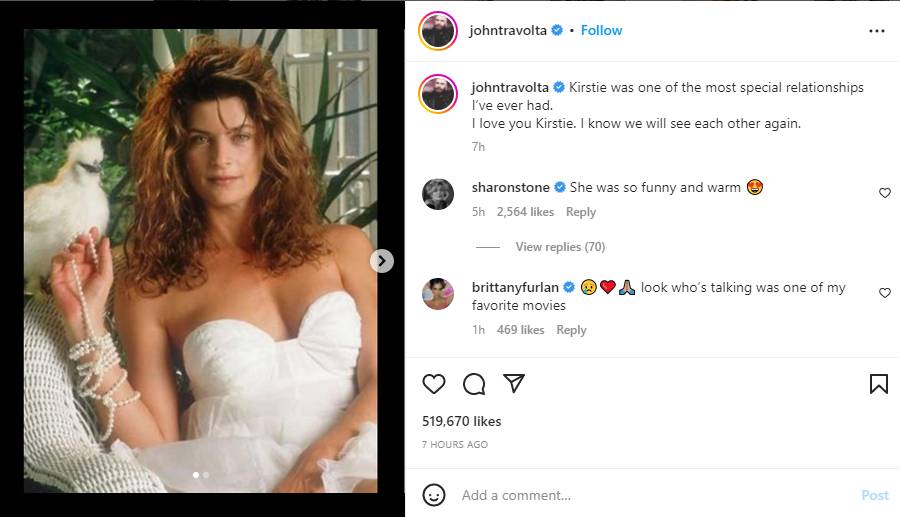This screenshot has height=517, width=900.
Task: Reply to brittanyfurlan's comment
Action: click(x=571, y=330)
